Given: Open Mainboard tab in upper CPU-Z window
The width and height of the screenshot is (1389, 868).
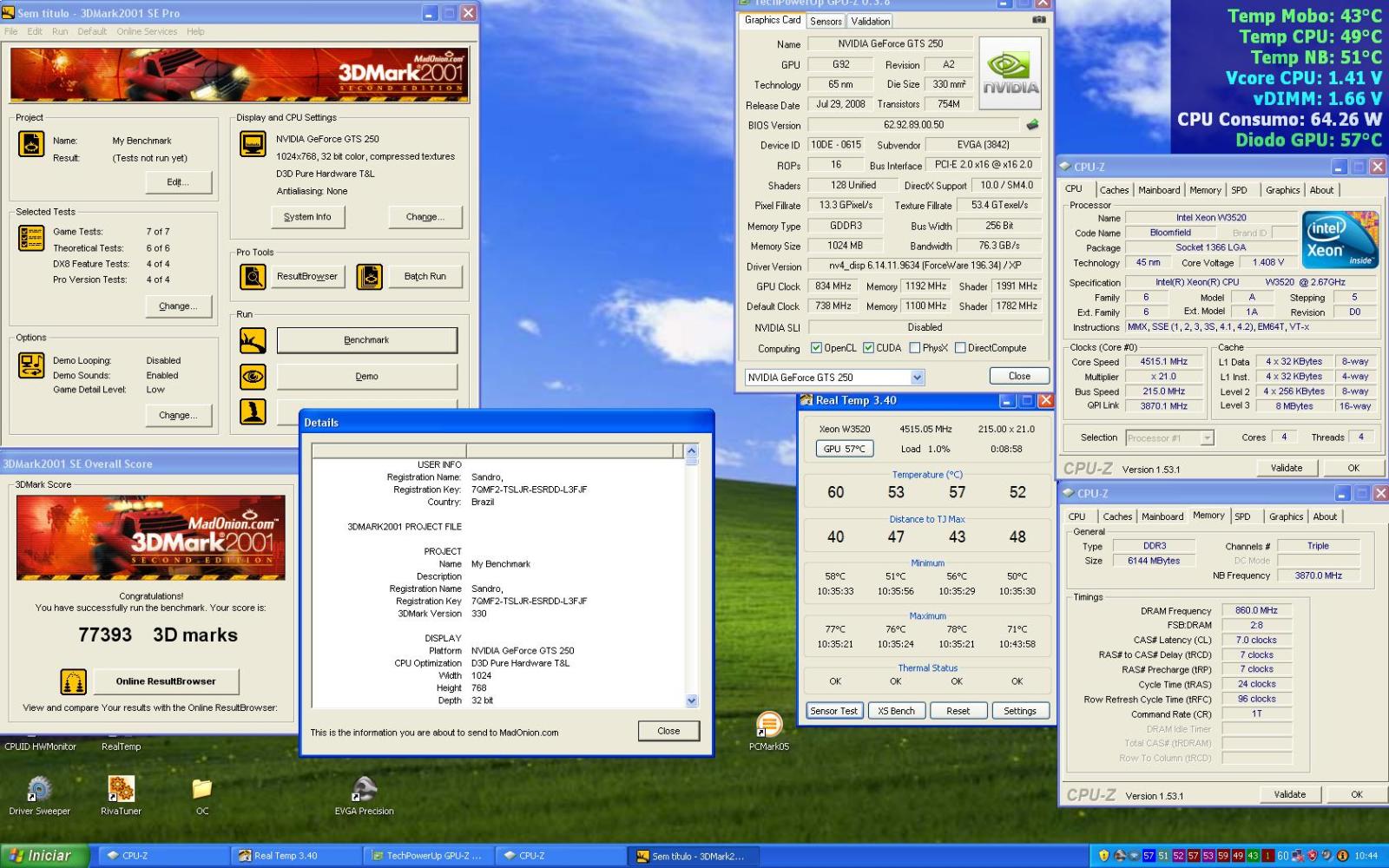Looking at the screenshot, I should [1159, 190].
